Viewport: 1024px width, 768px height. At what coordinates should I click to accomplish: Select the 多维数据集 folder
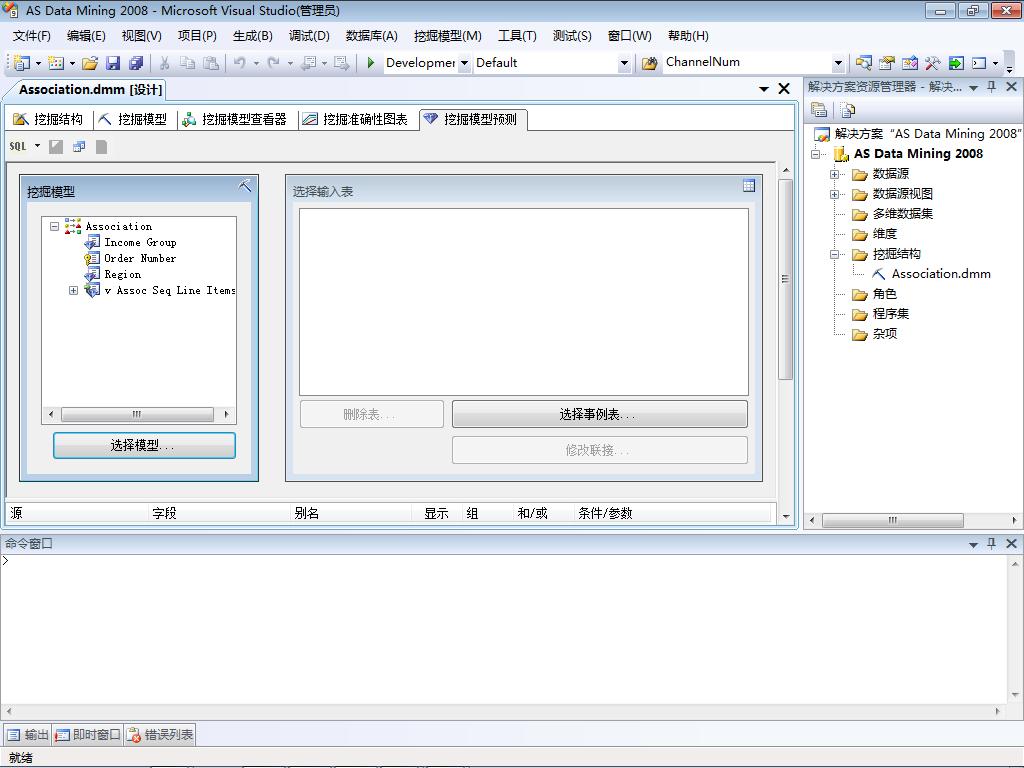[x=893, y=214]
